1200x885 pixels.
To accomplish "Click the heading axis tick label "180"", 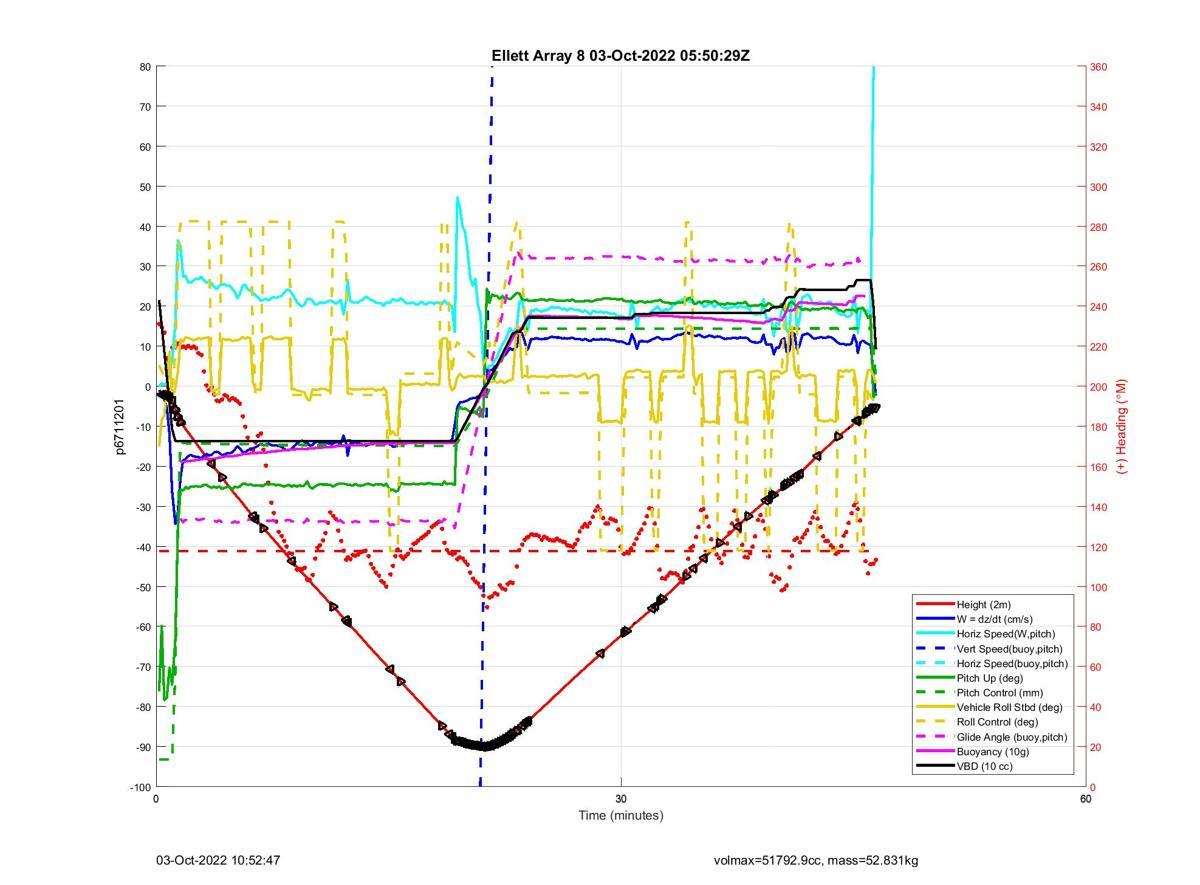I will [1098, 427].
